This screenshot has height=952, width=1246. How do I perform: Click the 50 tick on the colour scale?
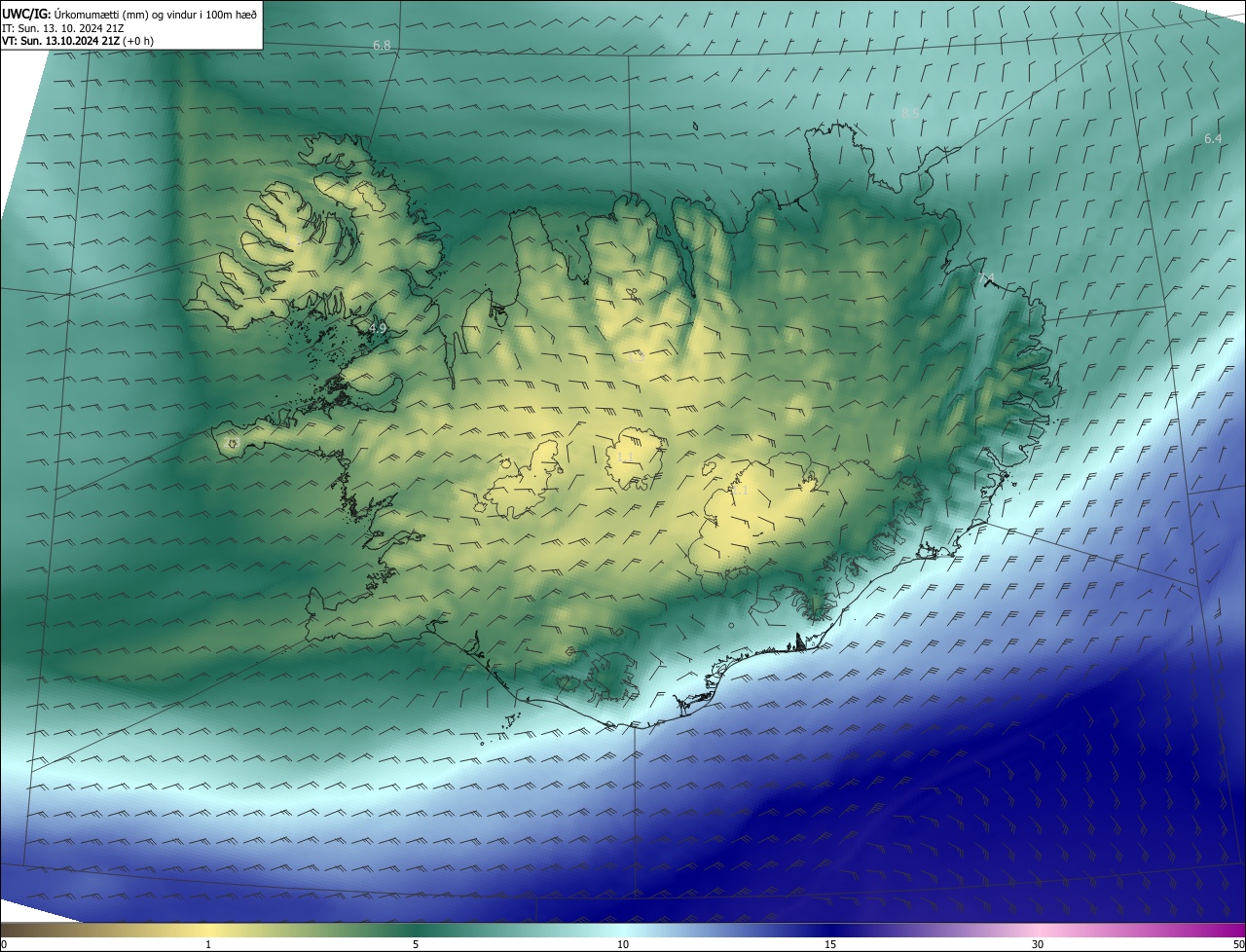click(x=1238, y=945)
